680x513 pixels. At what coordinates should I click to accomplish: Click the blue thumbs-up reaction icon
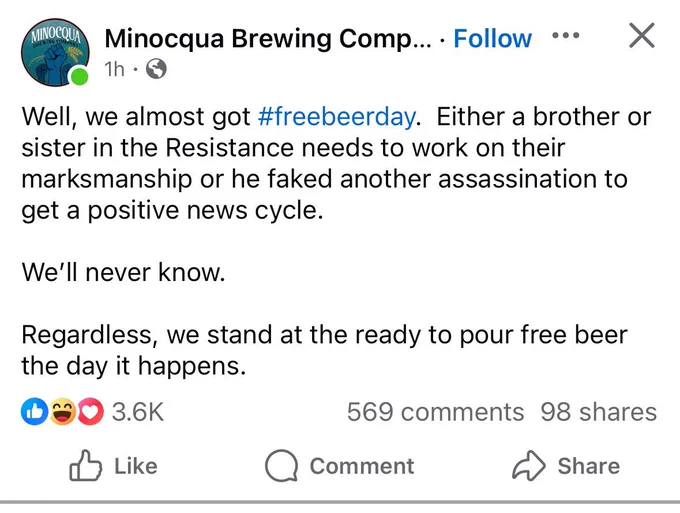(34, 411)
